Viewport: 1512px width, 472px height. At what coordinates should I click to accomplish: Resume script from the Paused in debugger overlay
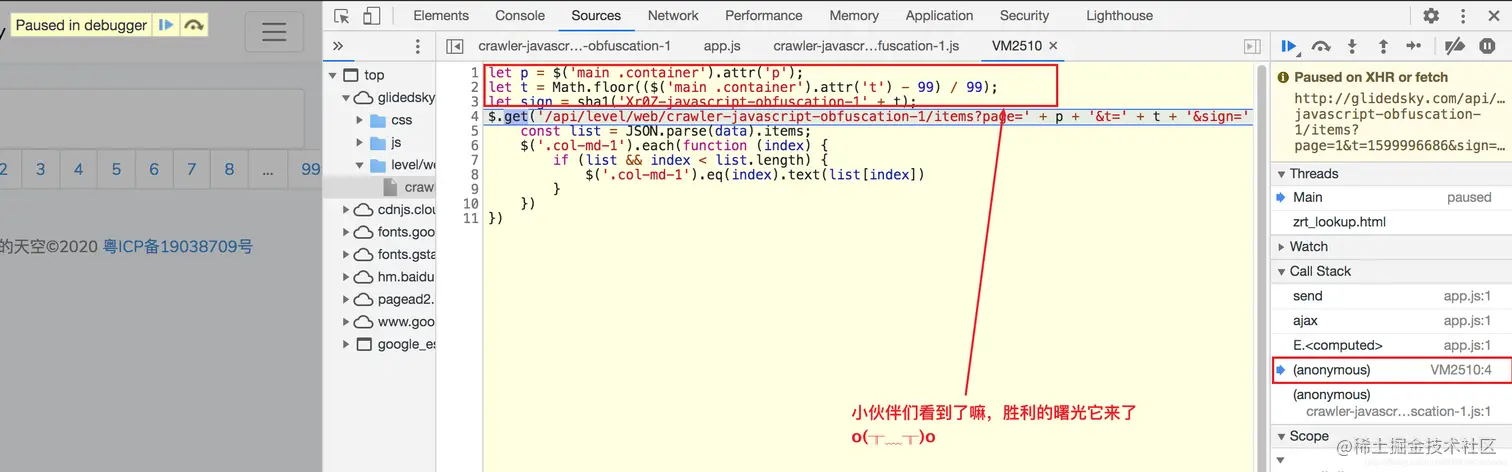pyautogui.click(x=167, y=25)
